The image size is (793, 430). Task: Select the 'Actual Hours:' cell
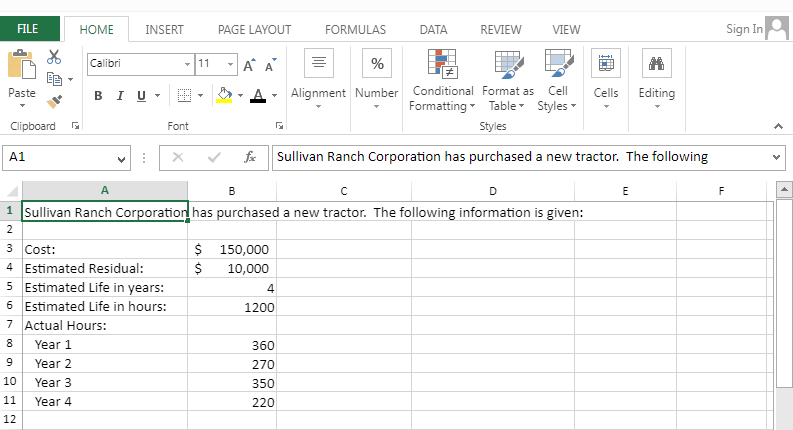[x=105, y=325]
